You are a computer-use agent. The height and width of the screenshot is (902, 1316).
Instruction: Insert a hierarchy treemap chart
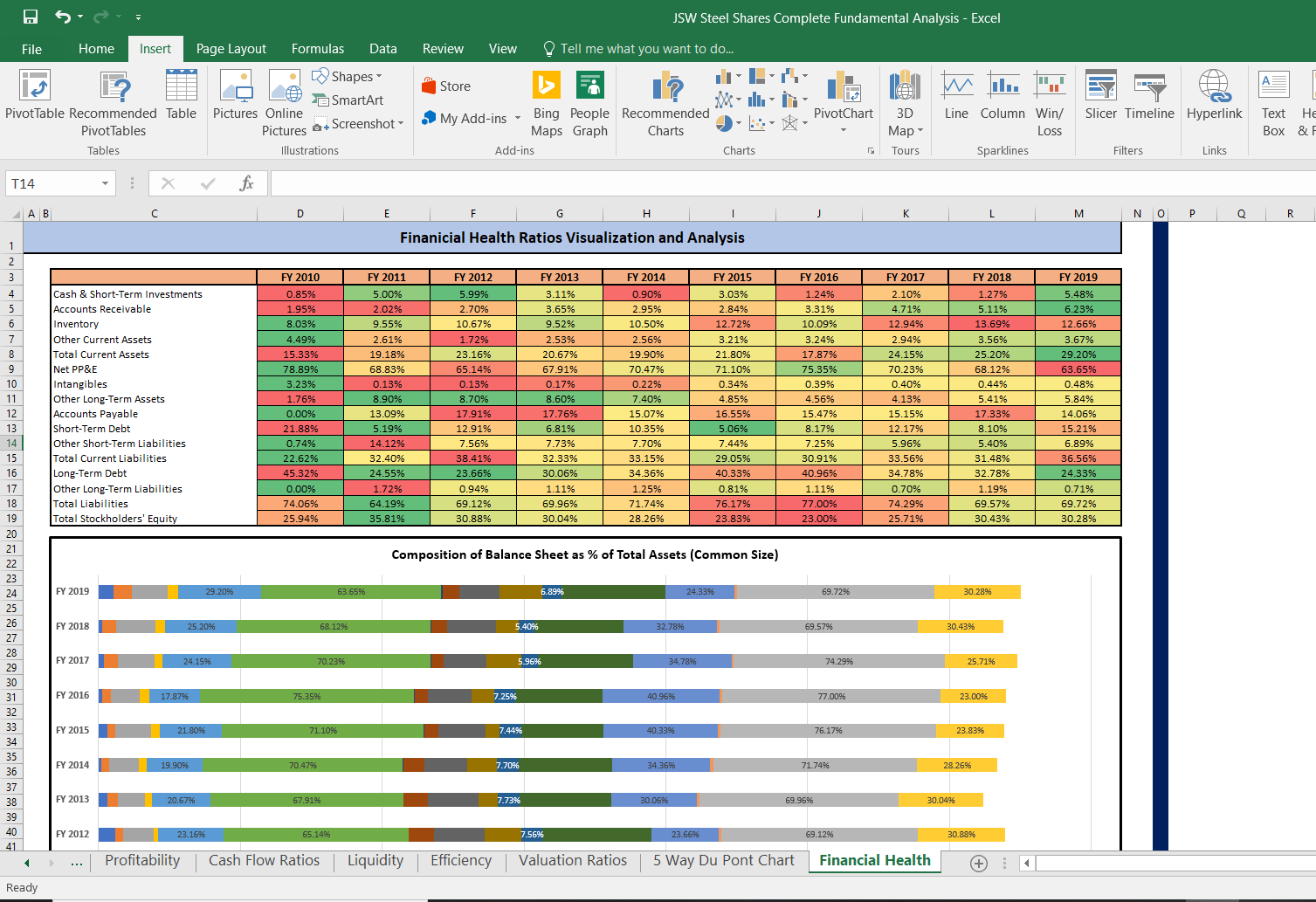pos(761,77)
